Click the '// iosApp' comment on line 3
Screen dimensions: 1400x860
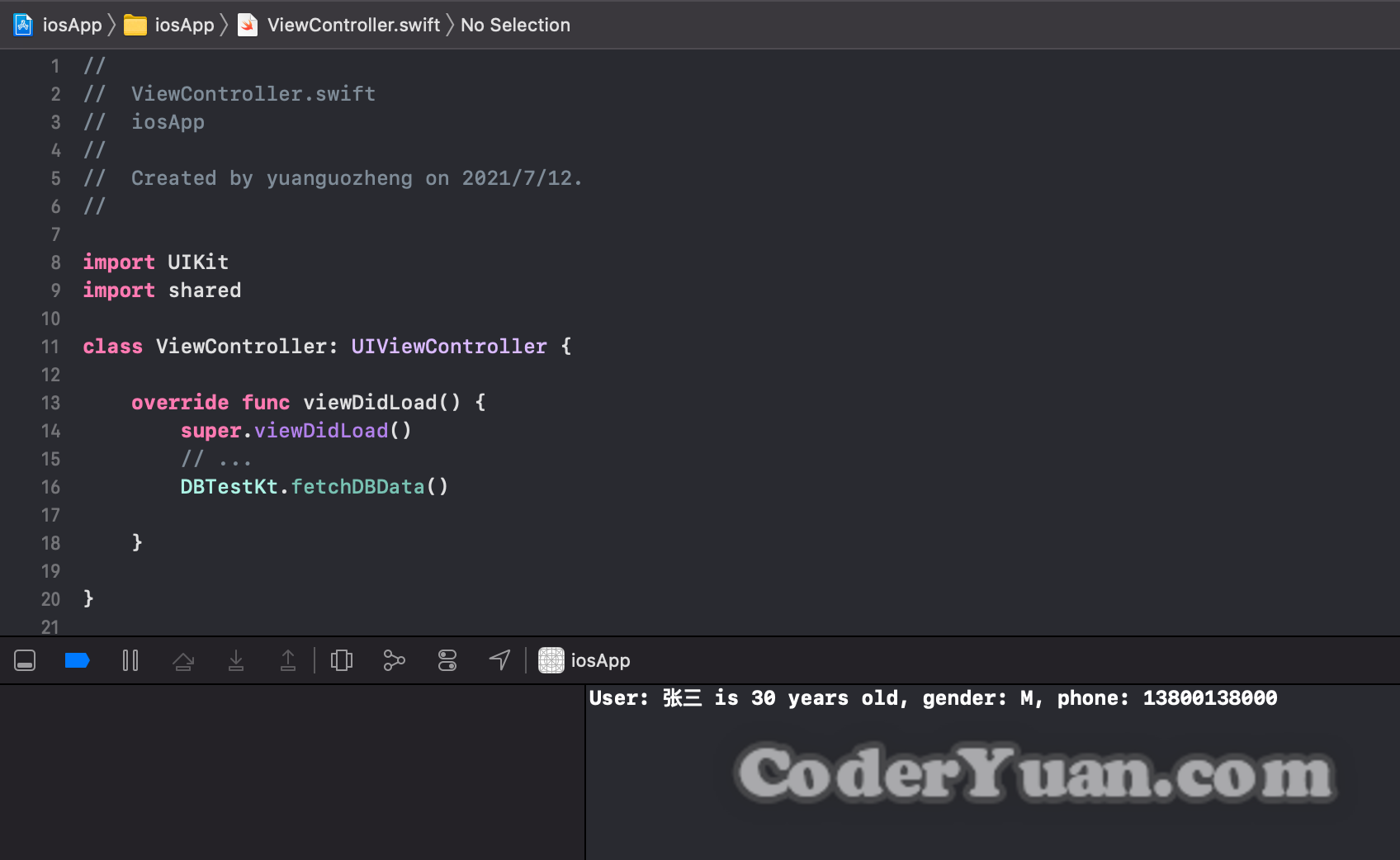(144, 122)
